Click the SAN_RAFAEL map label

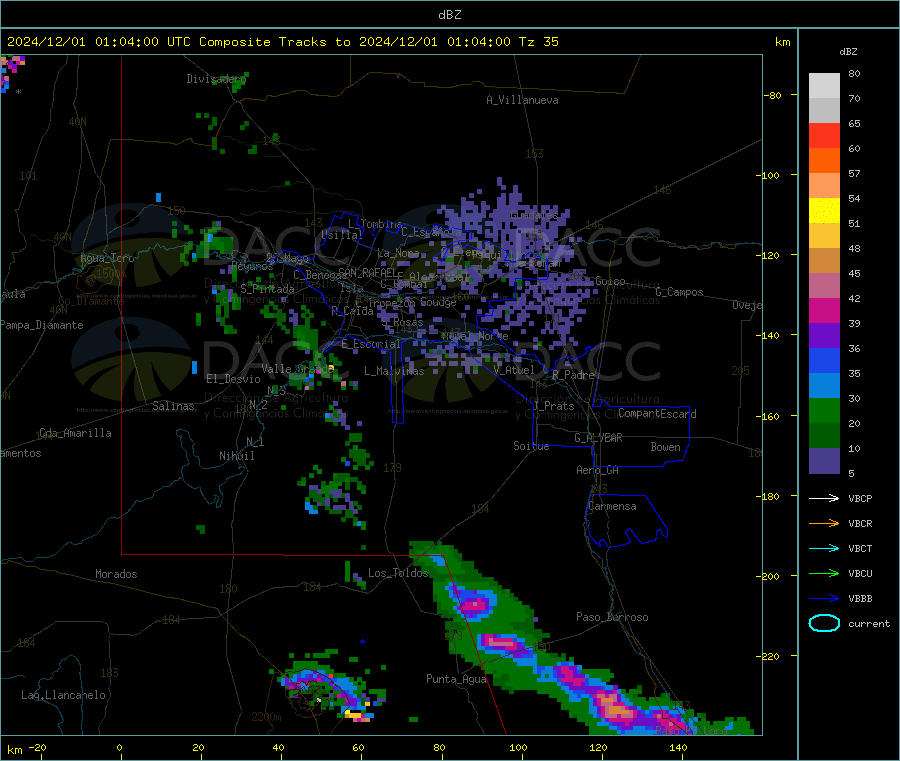pos(367,272)
